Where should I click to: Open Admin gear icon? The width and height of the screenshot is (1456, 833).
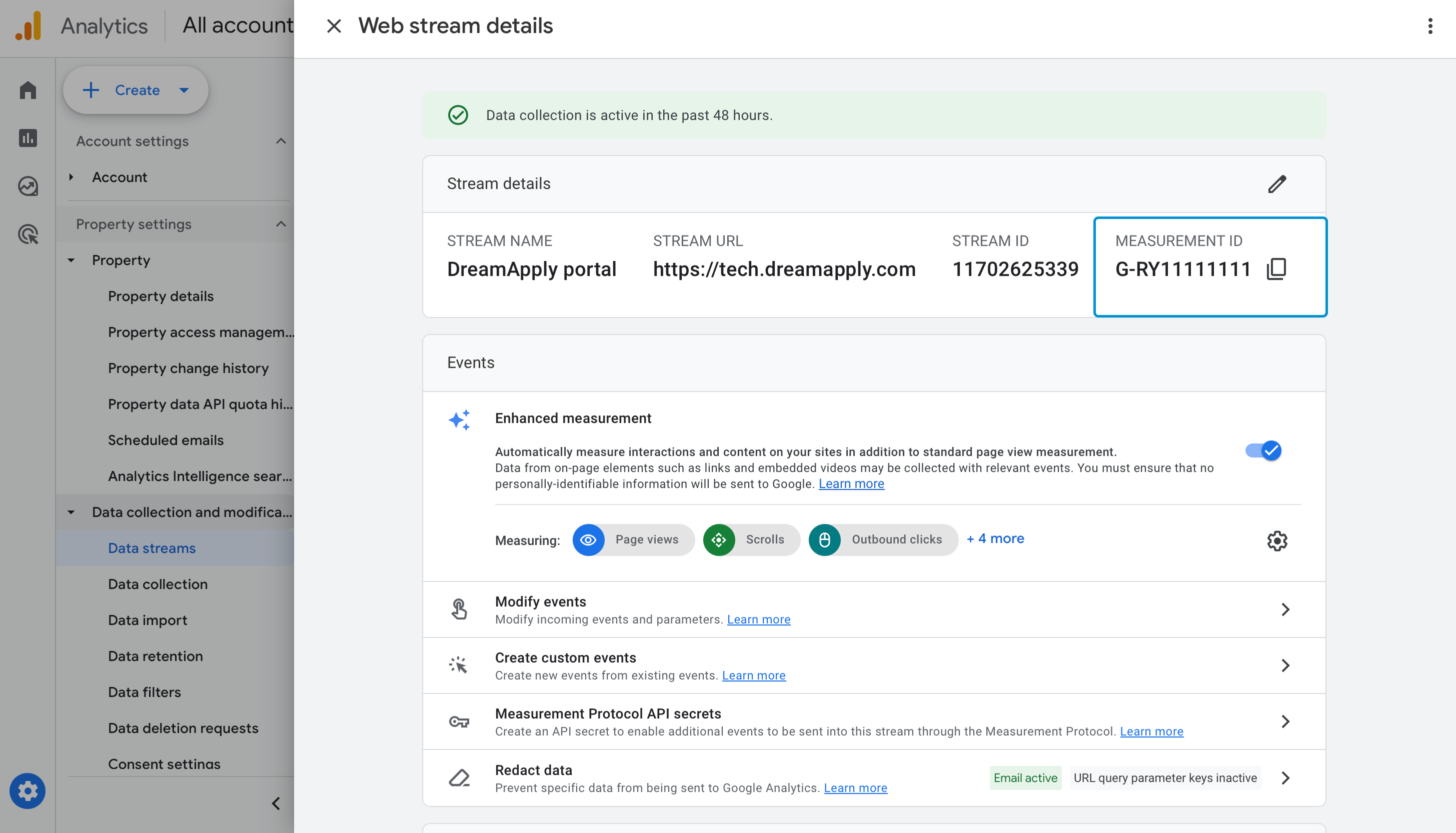(x=28, y=791)
